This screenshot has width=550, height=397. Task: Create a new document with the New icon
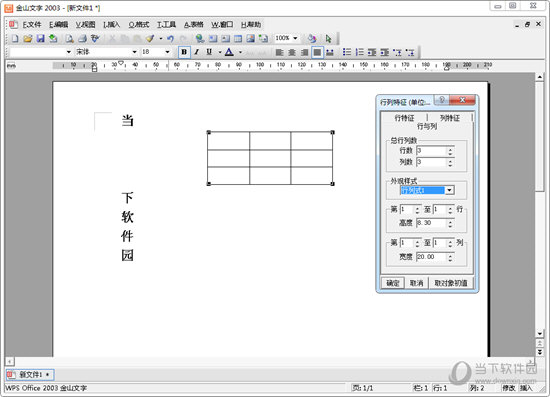[x=15, y=38]
